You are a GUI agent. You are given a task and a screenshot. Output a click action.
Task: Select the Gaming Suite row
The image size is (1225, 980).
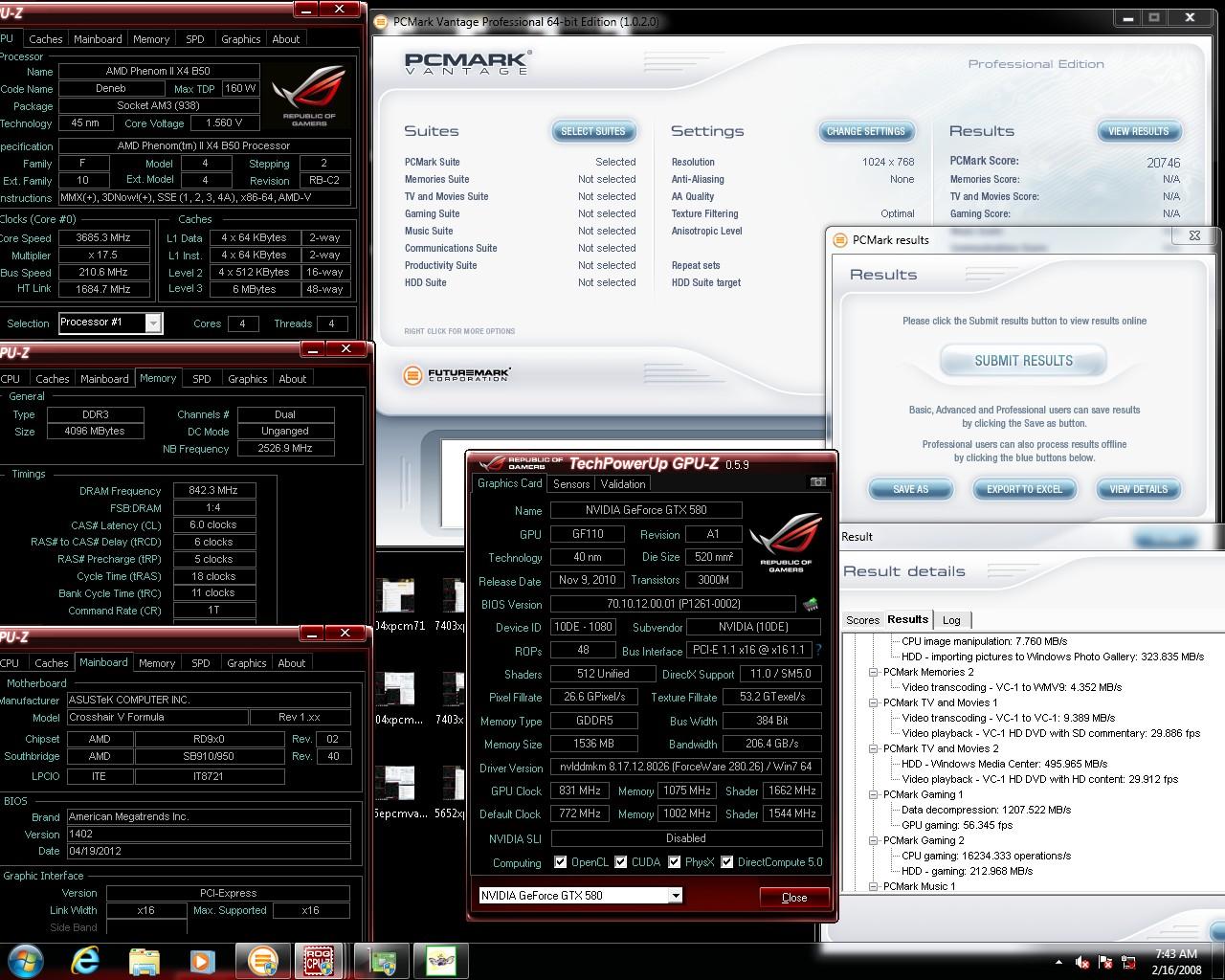click(520, 213)
